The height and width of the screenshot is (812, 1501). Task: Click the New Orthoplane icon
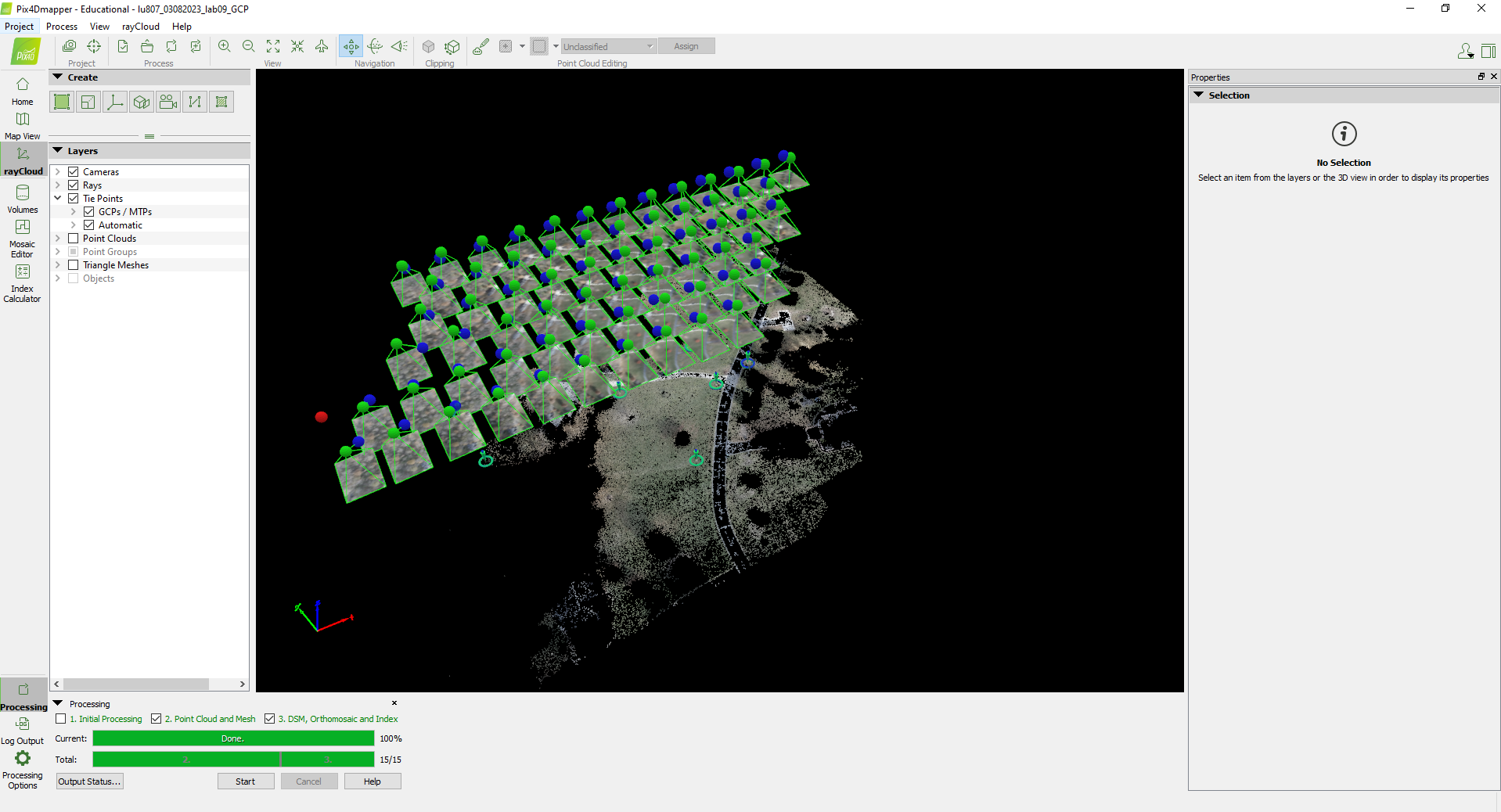[88, 102]
